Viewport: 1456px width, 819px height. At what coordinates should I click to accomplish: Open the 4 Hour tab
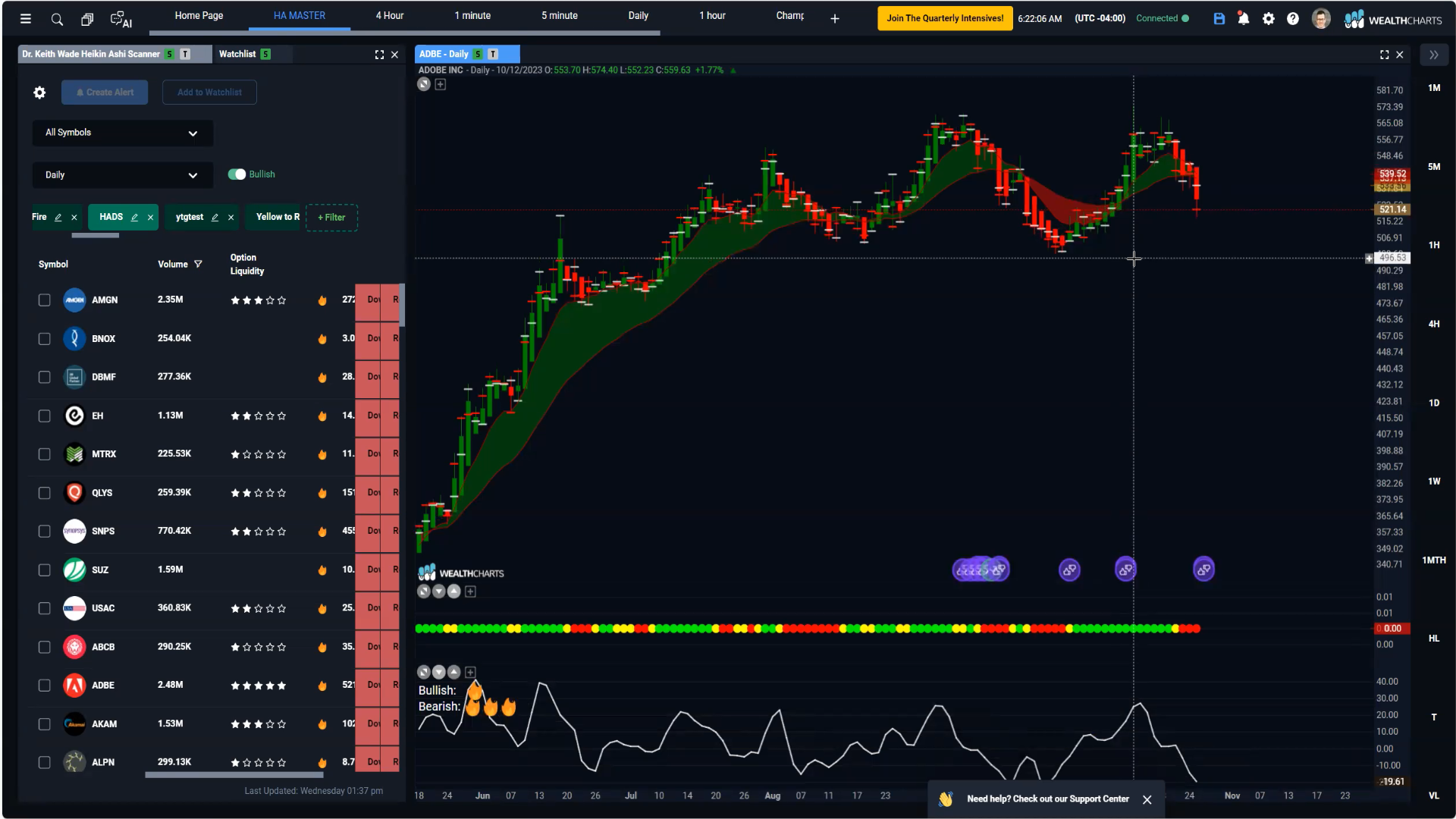[x=390, y=16]
